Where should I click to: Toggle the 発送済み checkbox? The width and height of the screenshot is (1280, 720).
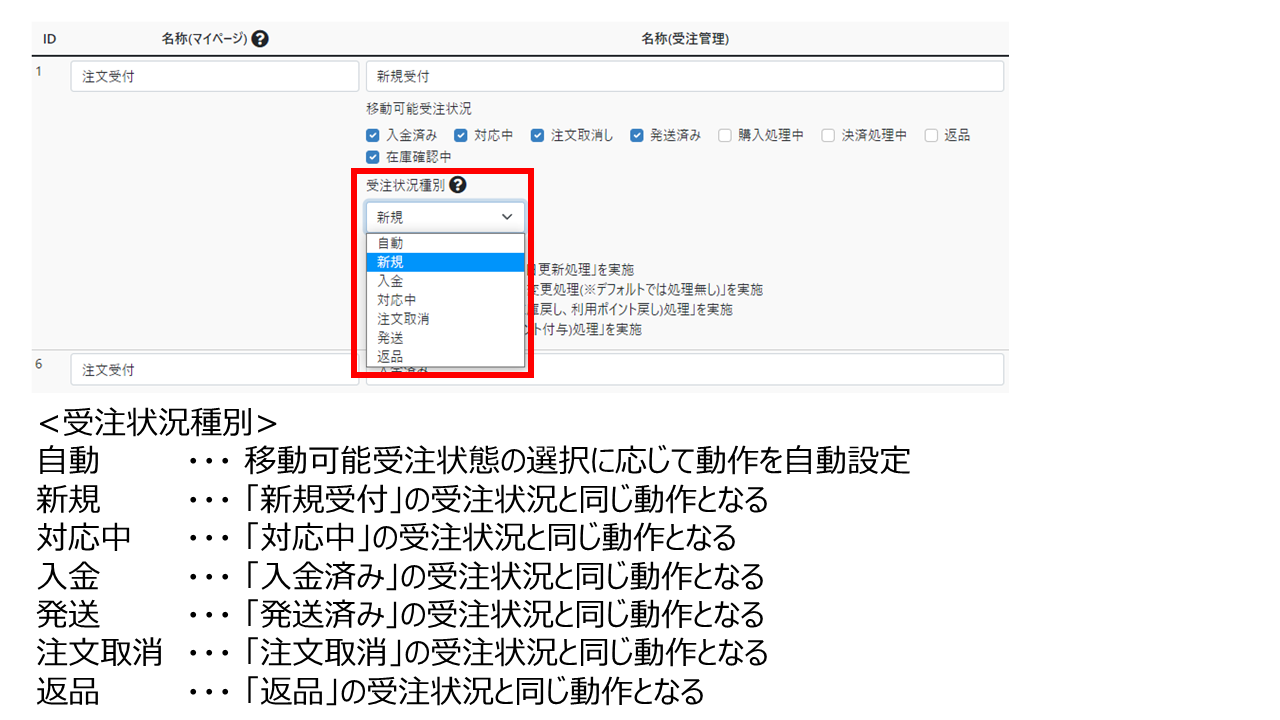click(x=636, y=135)
